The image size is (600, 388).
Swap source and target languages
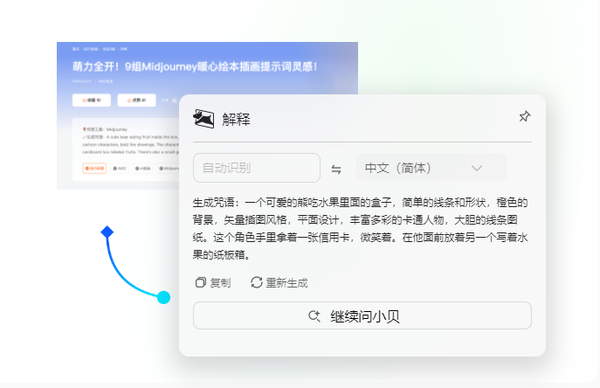pyautogui.click(x=336, y=169)
